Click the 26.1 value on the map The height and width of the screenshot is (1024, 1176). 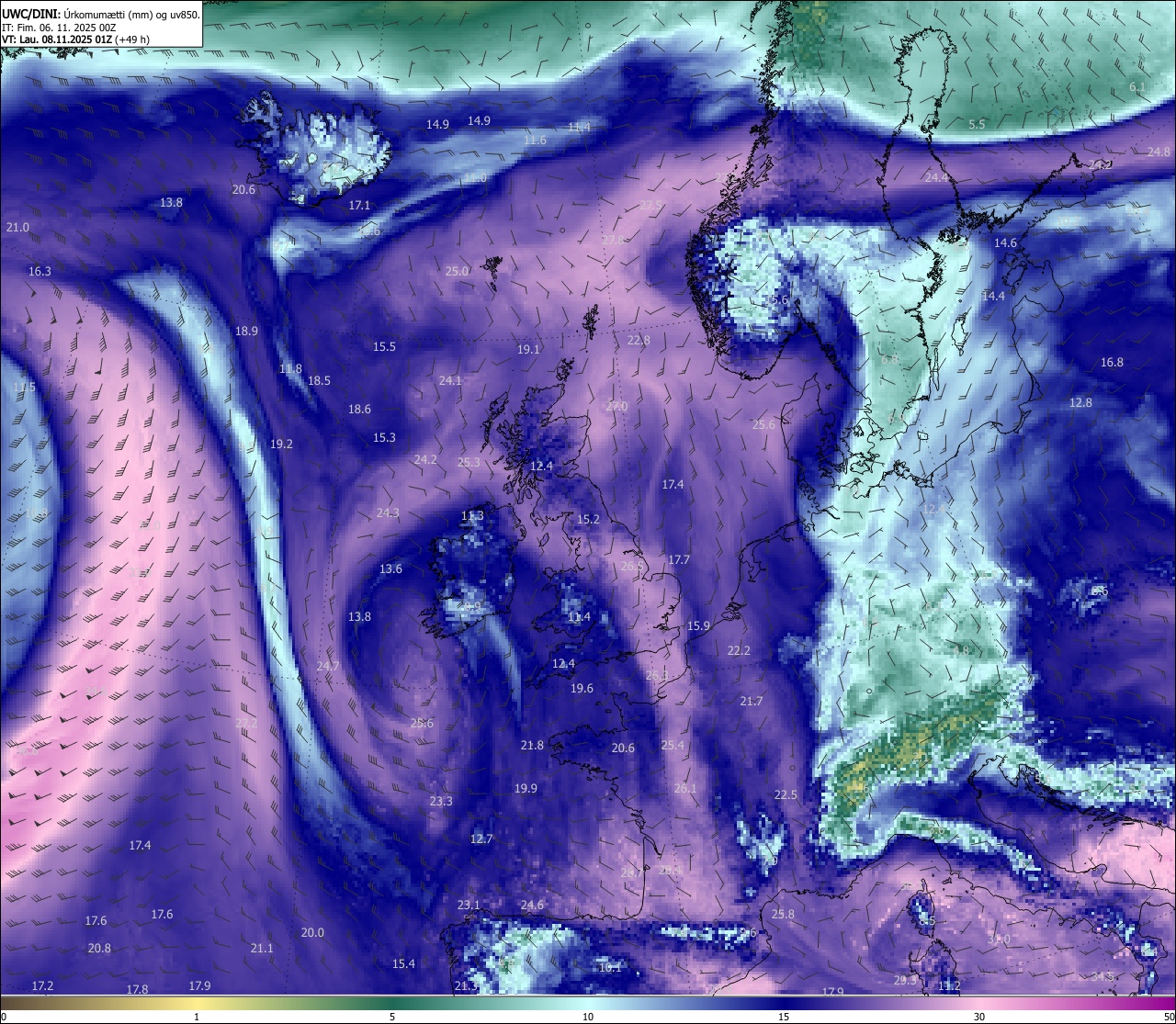click(x=684, y=789)
